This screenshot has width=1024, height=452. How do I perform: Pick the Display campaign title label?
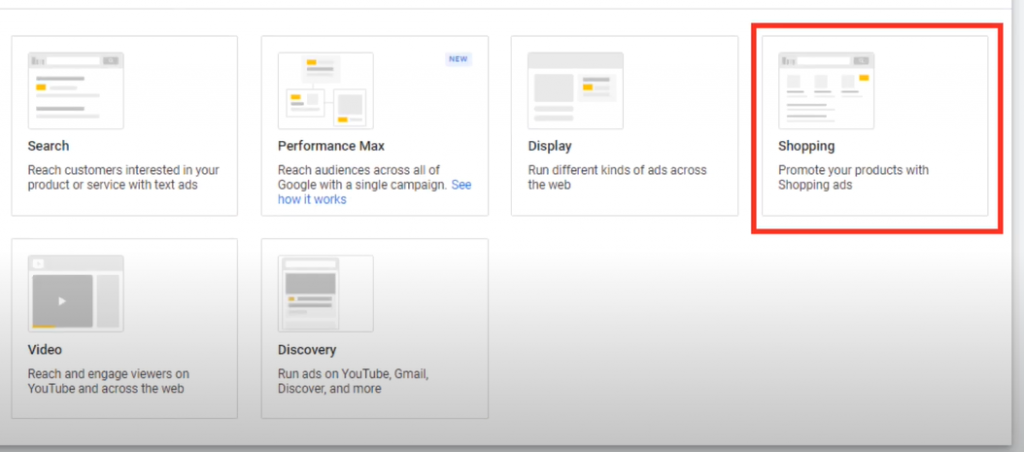coord(549,147)
